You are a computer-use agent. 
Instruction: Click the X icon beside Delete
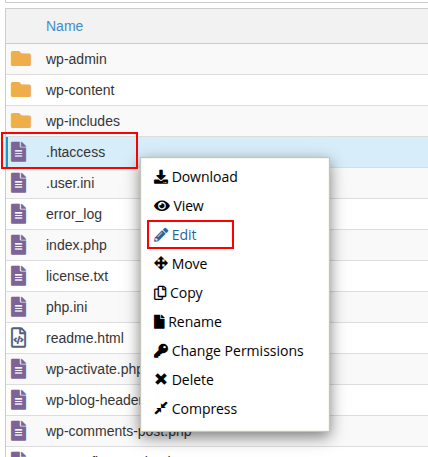point(161,379)
